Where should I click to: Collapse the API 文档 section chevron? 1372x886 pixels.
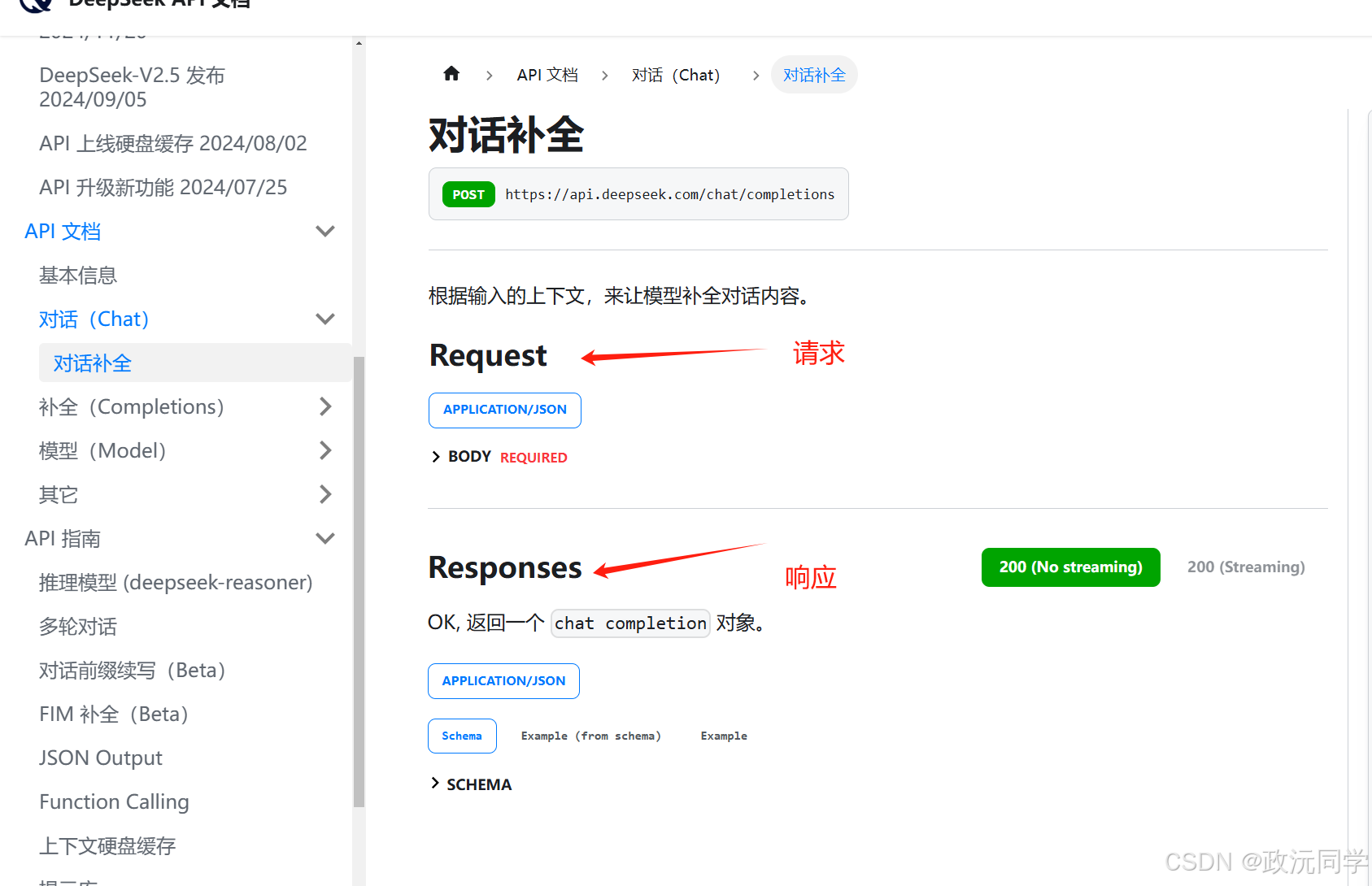[325, 232]
